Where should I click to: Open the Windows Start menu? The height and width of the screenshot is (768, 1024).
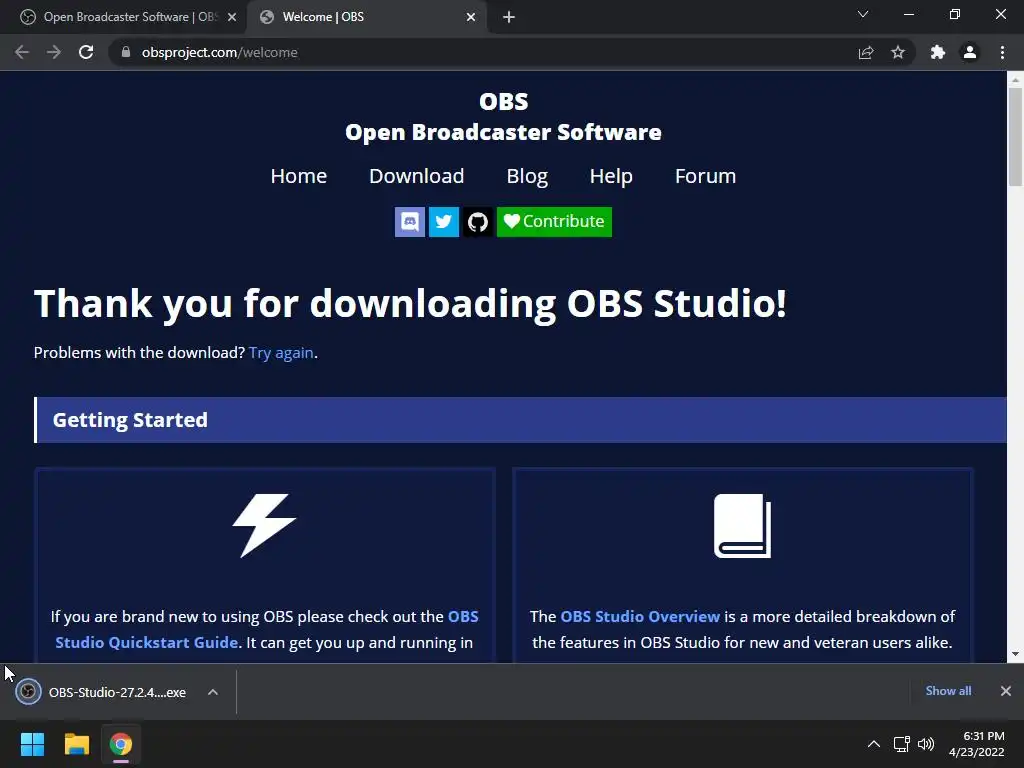point(32,744)
